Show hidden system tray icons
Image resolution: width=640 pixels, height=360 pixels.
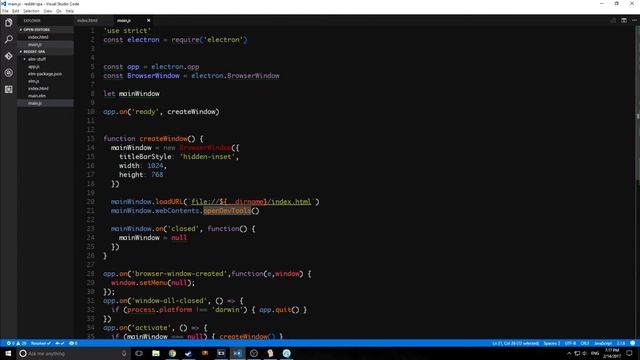tap(569, 353)
